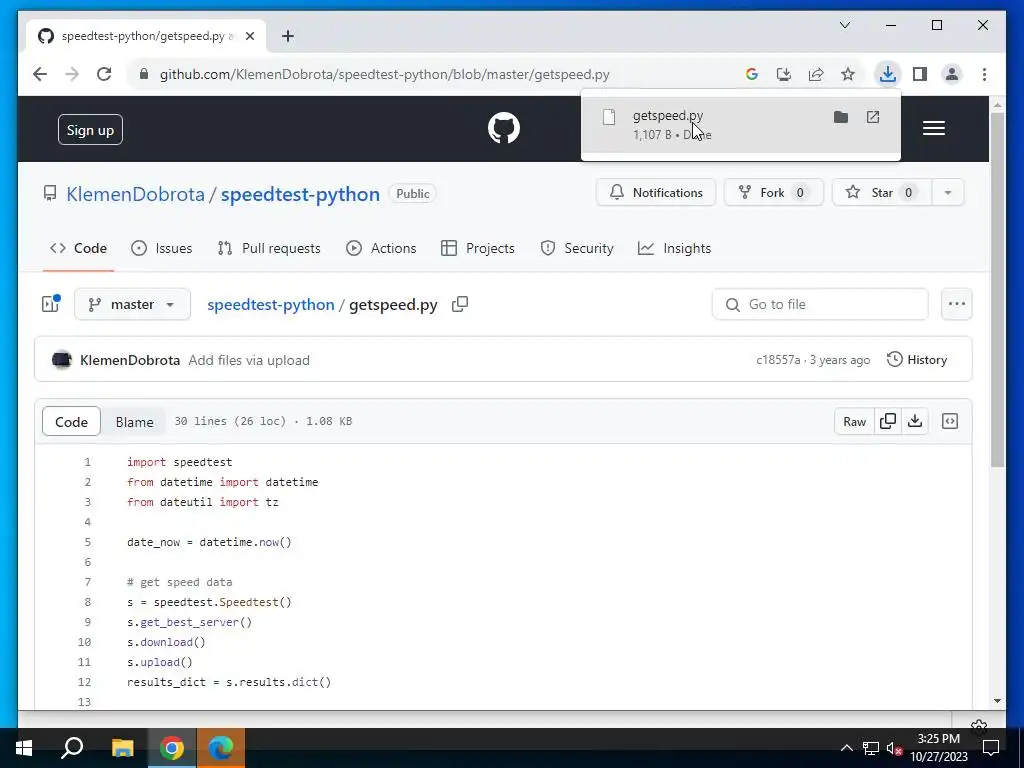Open speedtest-python repository title link
The image size is (1024, 768).
click(300, 194)
